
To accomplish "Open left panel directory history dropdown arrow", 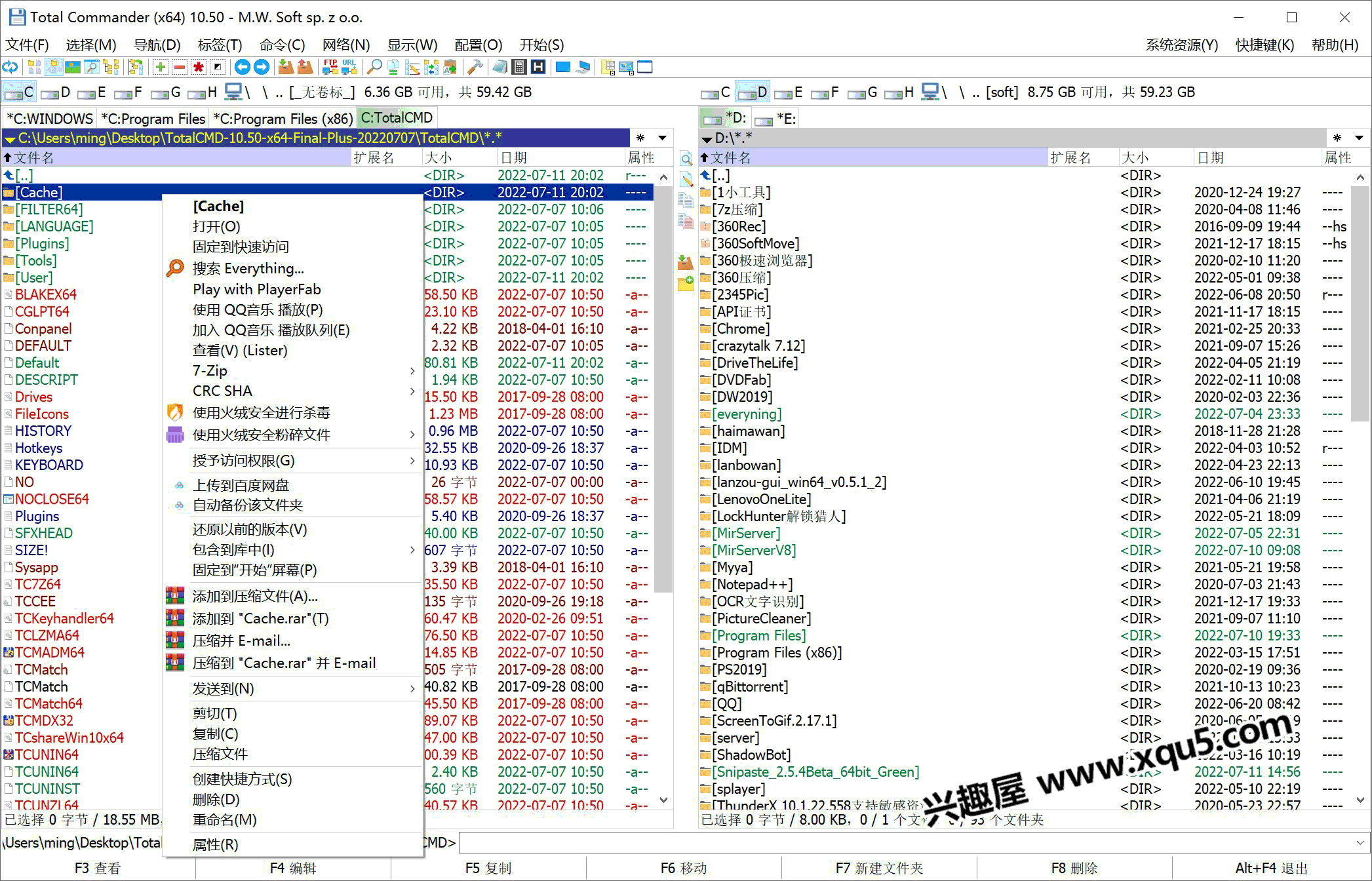I will click(663, 138).
